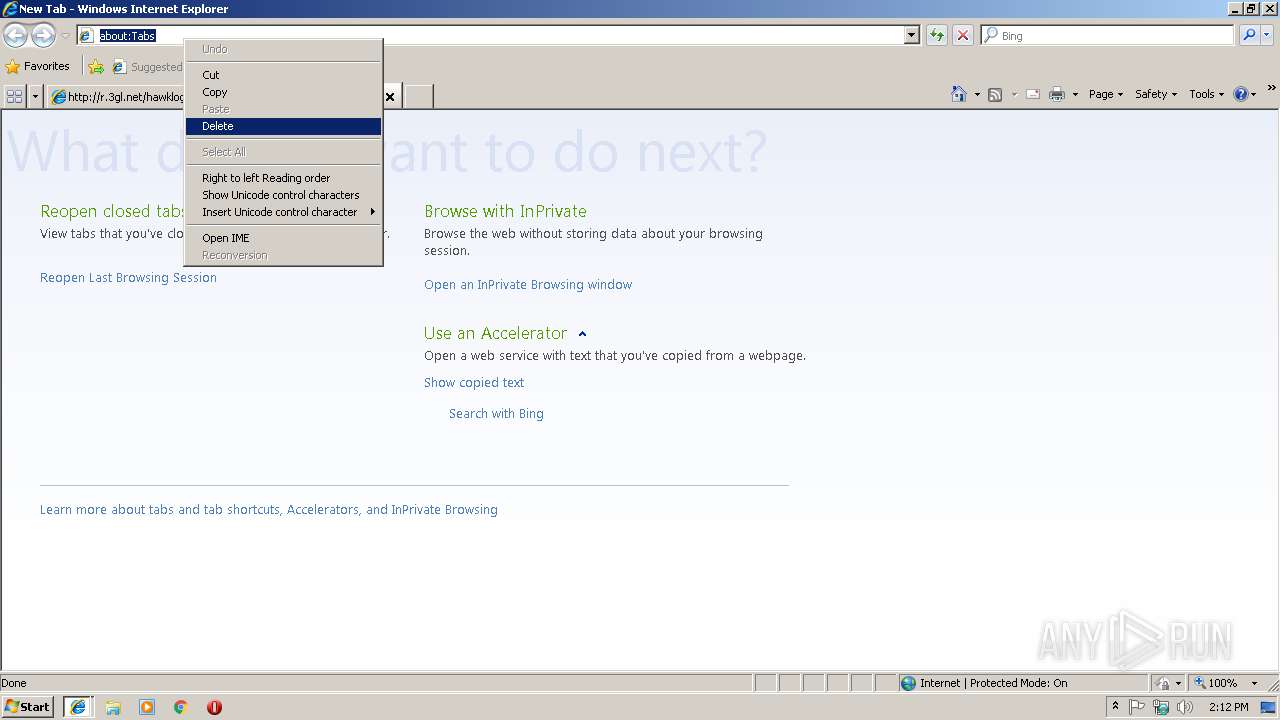Open the Suggested Sites favorites bar item
This screenshot has height=720, width=1280.
148,67
